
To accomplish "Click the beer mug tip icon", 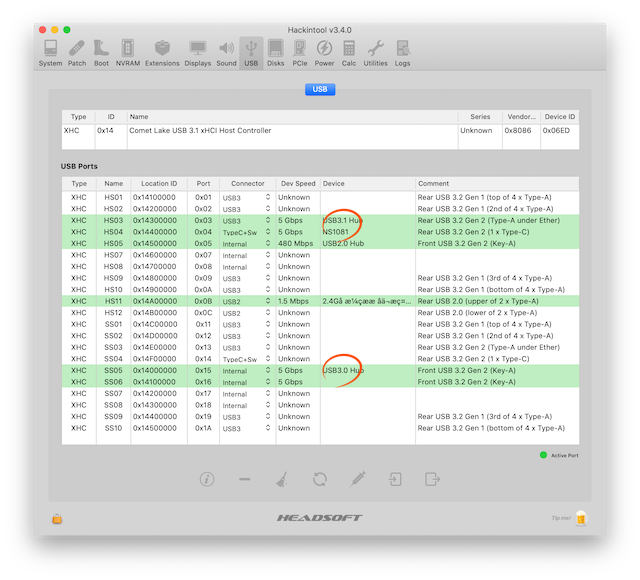I will [581, 518].
